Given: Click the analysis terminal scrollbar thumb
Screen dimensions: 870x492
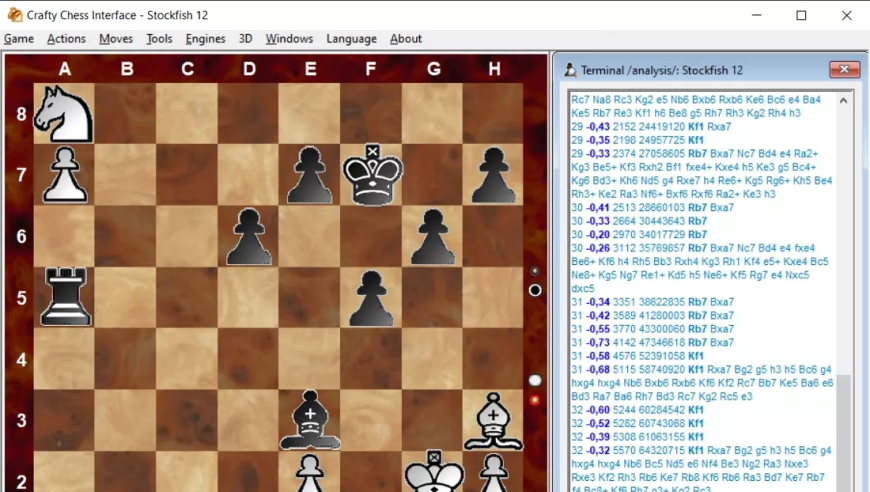Looking at the screenshot, I should click(x=843, y=433).
